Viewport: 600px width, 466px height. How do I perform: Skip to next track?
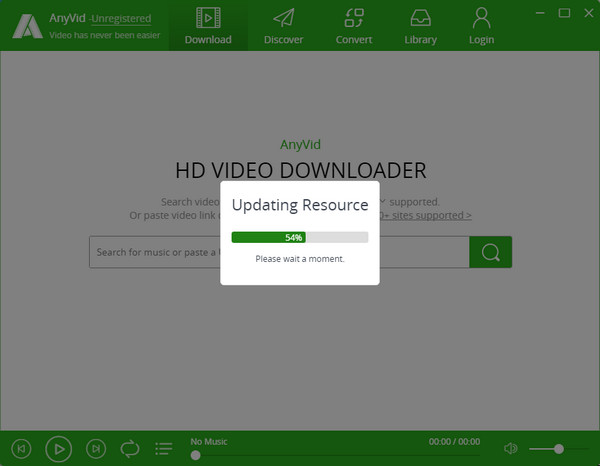click(96, 448)
